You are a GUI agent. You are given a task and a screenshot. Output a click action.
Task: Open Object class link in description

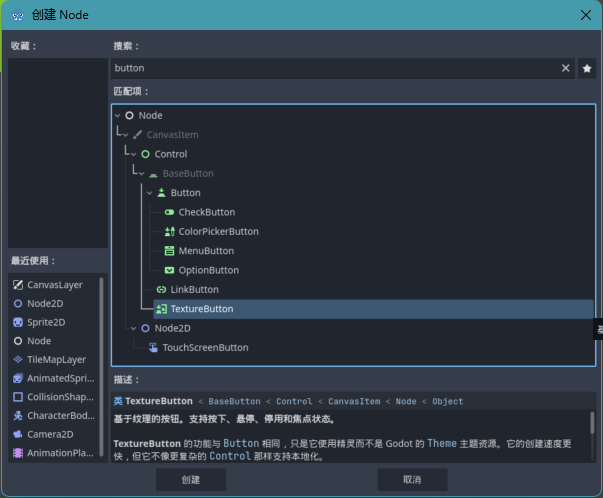coord(448,401)
